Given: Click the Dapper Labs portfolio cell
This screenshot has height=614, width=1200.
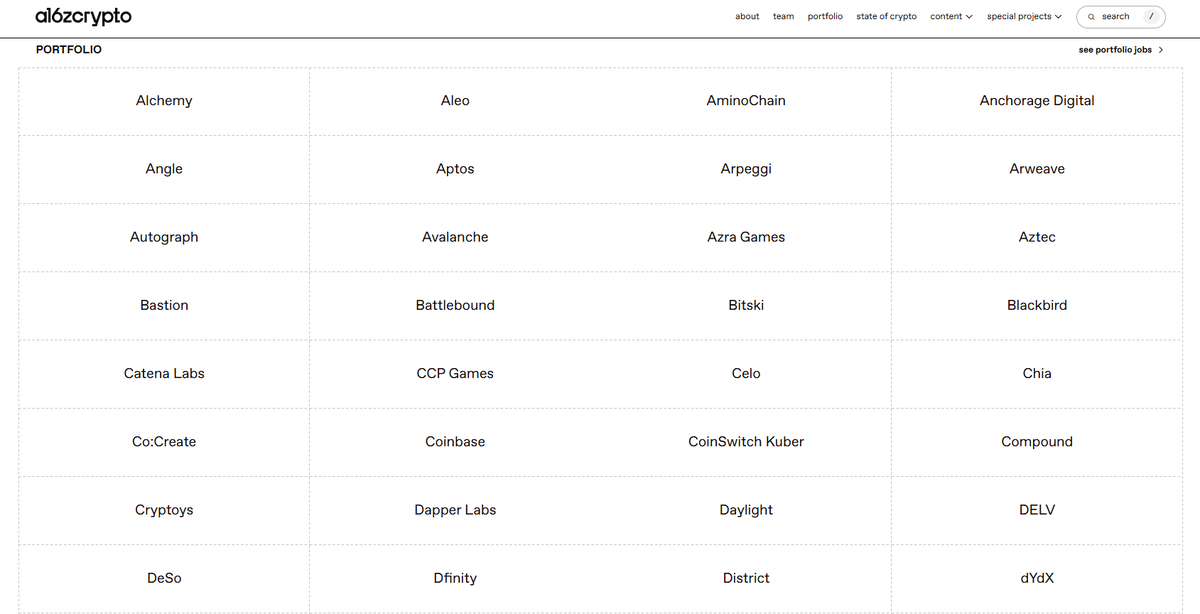Looking at the screenshot, I should coord(455,510).
